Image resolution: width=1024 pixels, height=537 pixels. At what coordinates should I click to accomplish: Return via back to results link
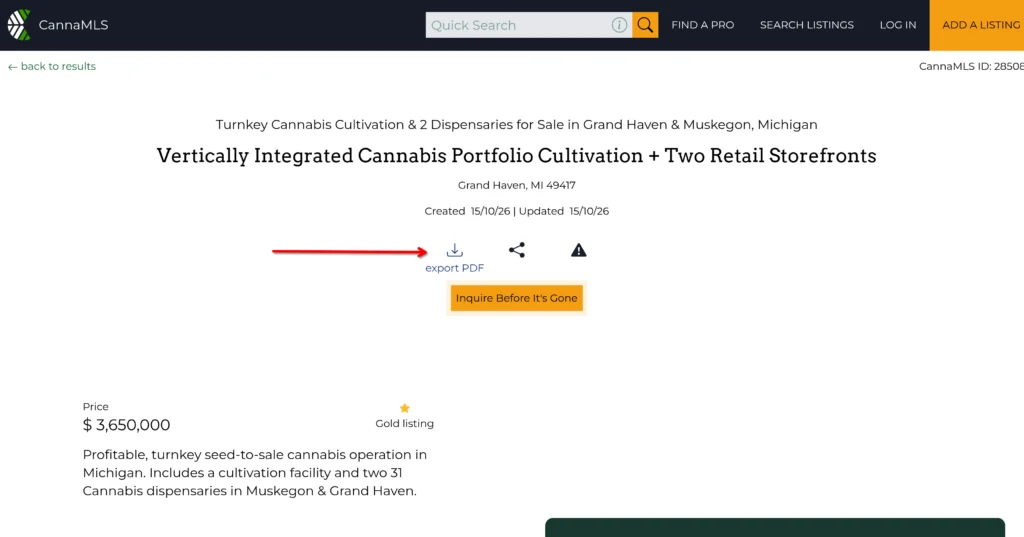pos(52,66)
